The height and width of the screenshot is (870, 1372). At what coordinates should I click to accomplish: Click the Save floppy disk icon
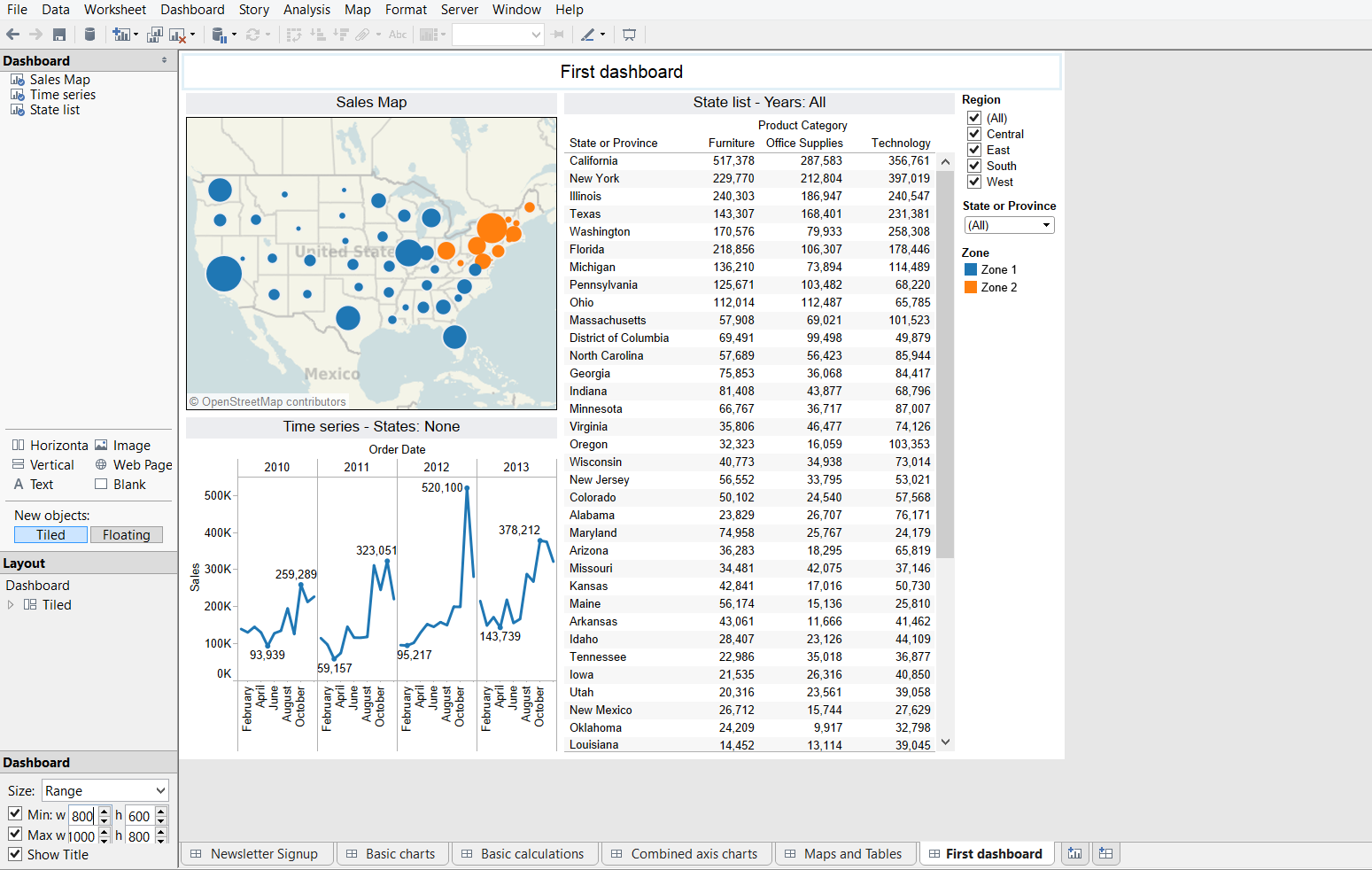pos(59,35)
